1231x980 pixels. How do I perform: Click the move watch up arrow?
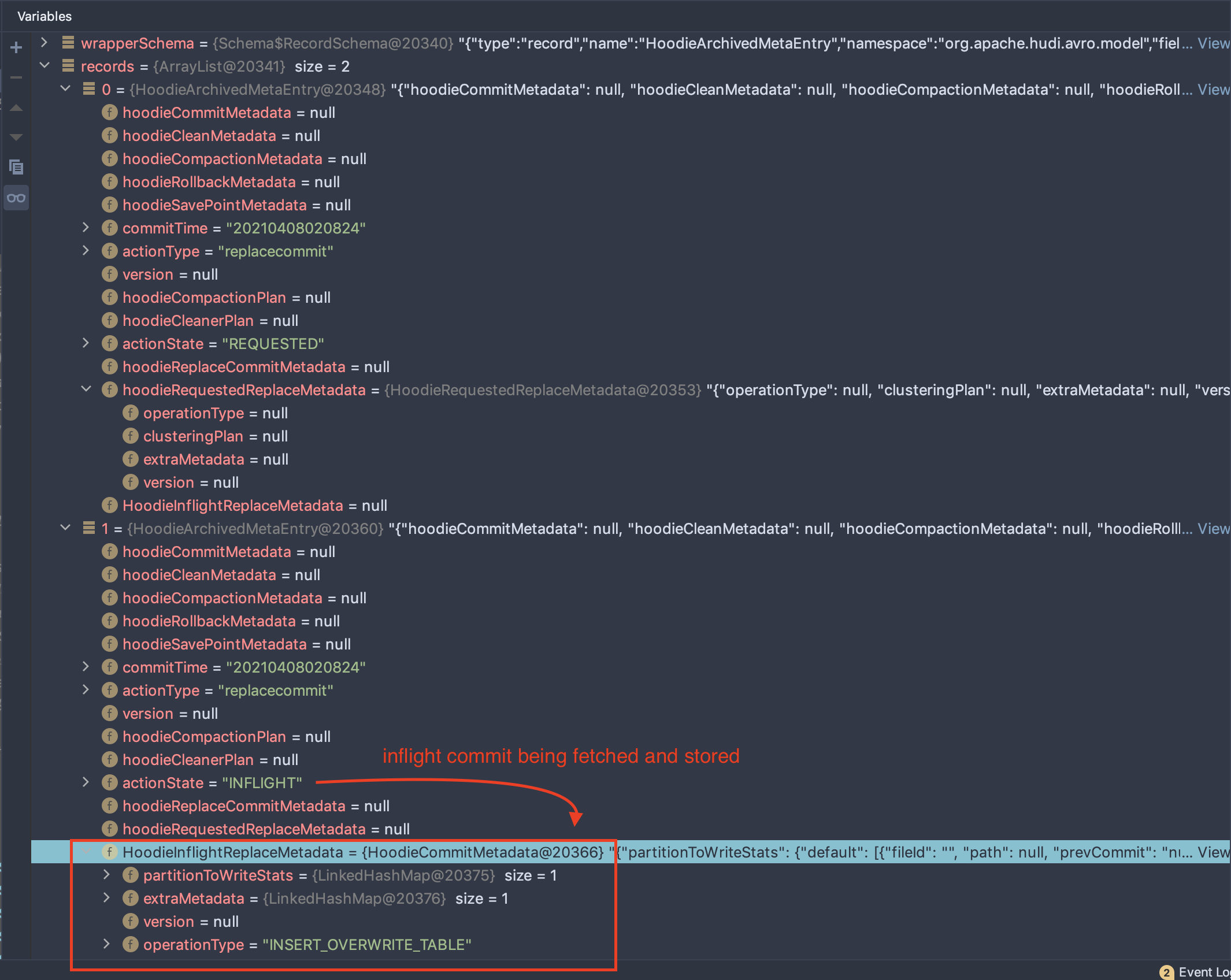click(16, 108)
